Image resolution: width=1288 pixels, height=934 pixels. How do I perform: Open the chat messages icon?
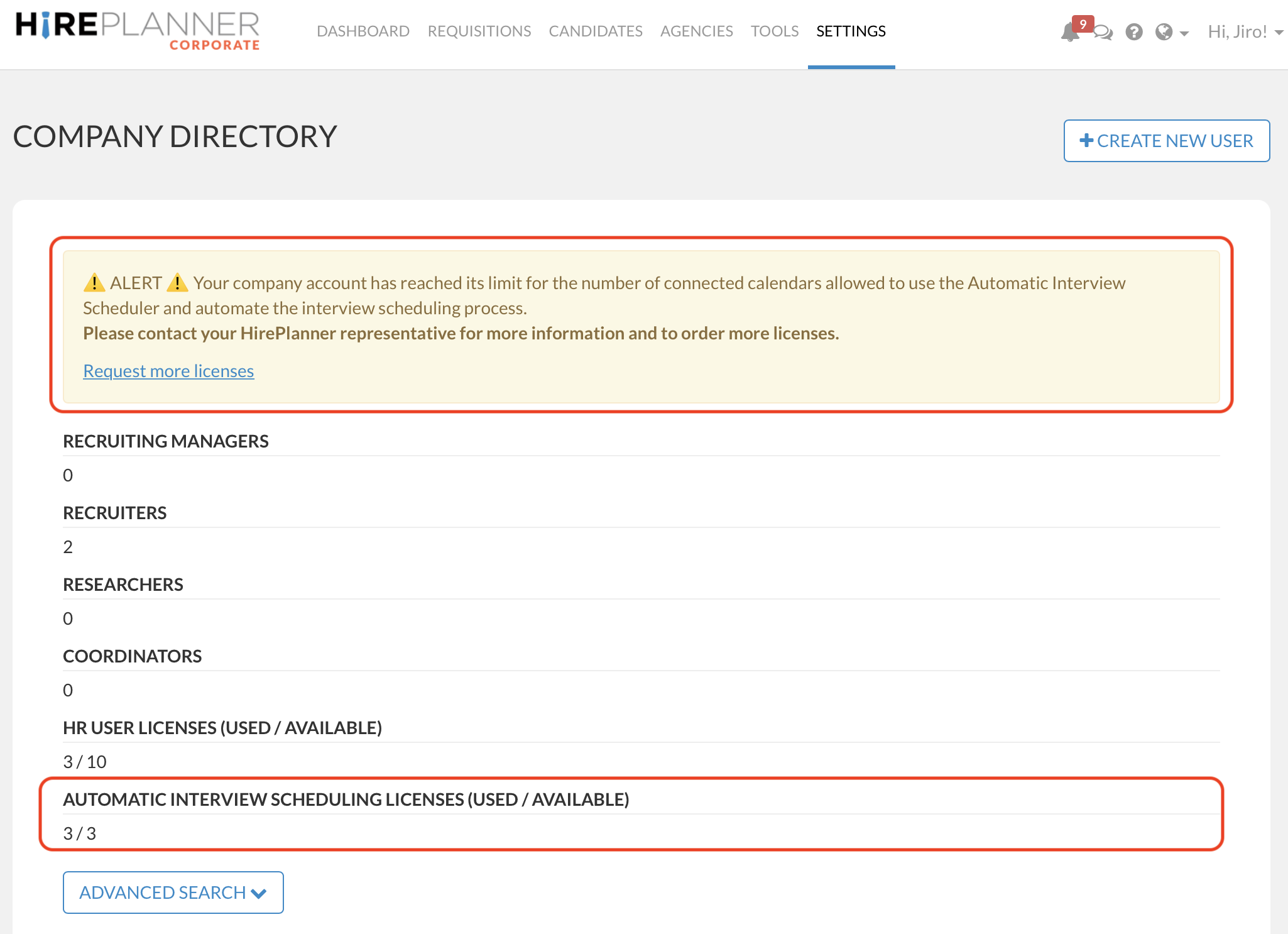[x=1103, y=33]
